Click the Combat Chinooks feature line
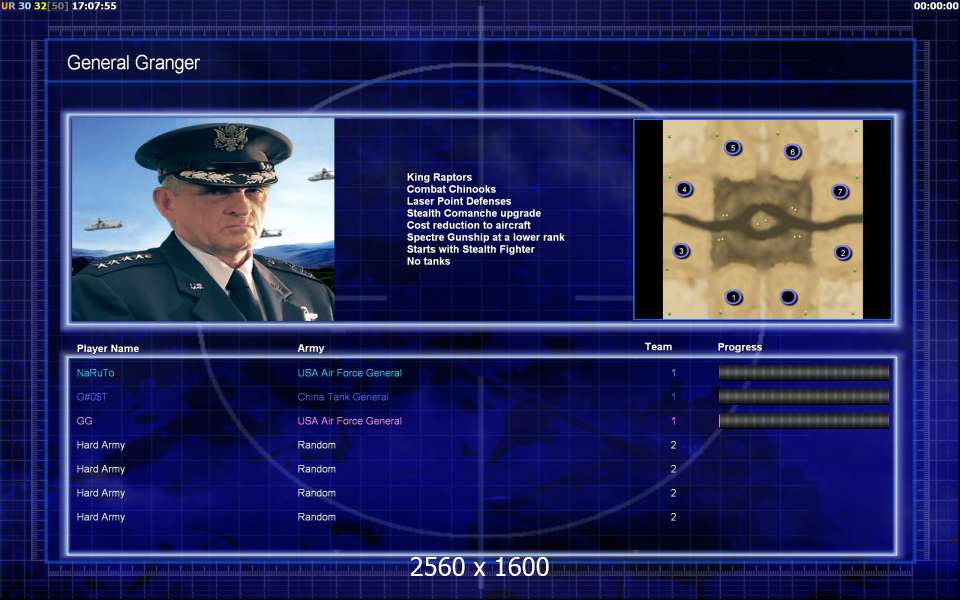960x600 pixels. [x=451, y=189]
